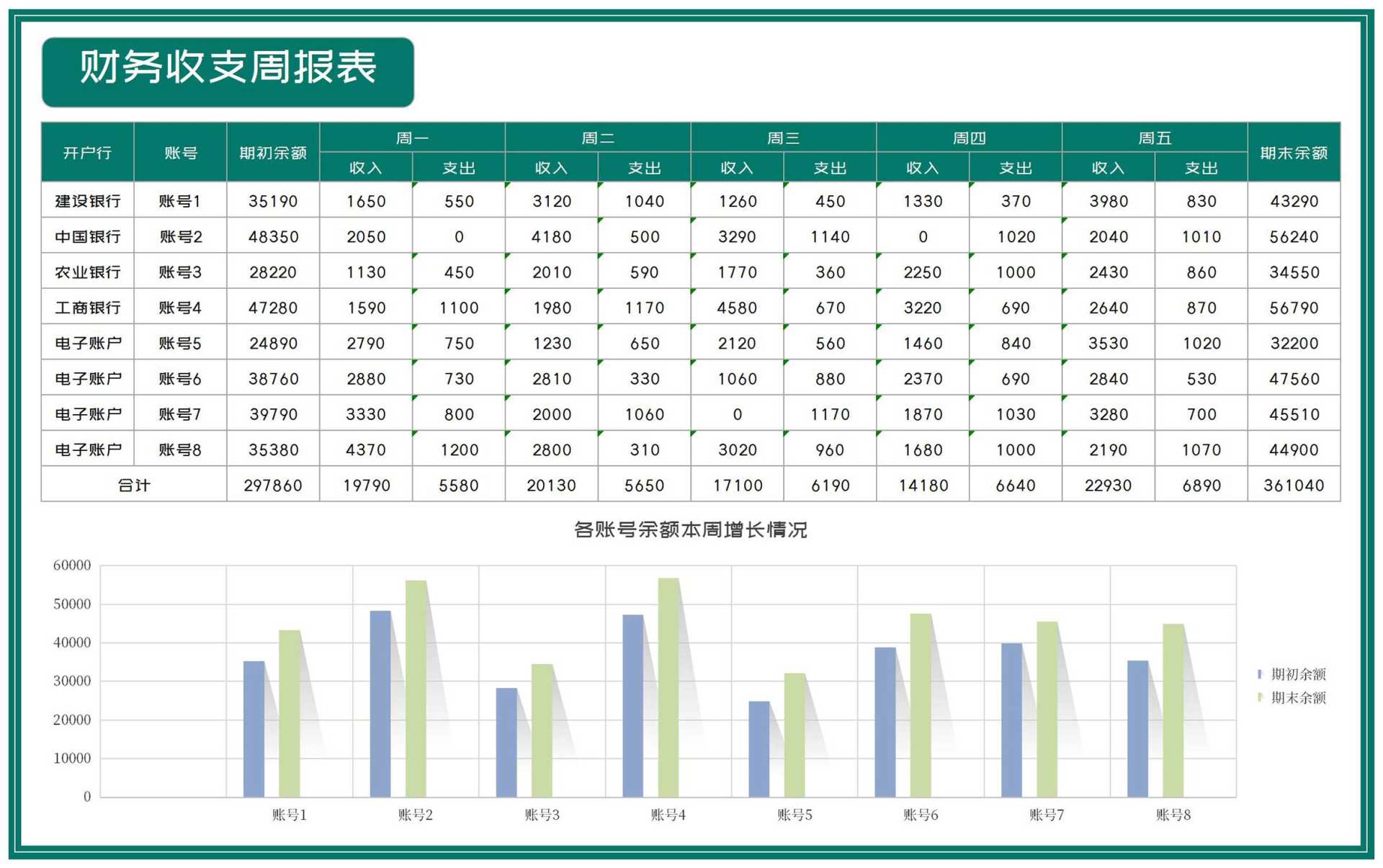Select the 周一 column header

tap(411, 137)
